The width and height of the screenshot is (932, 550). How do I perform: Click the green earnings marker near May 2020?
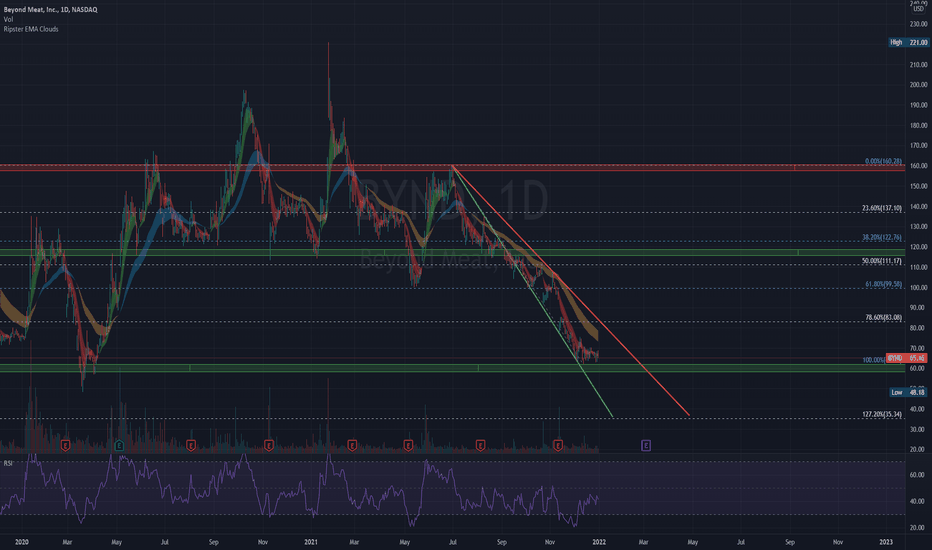coord(119,445)
